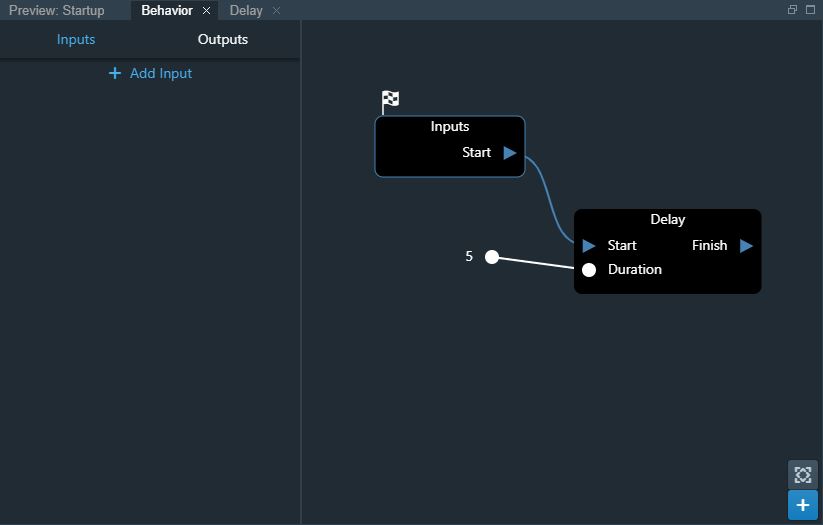Switch to the Preview: Startup tab
Screen dimensions: 823x525
(x=57, y=10)
